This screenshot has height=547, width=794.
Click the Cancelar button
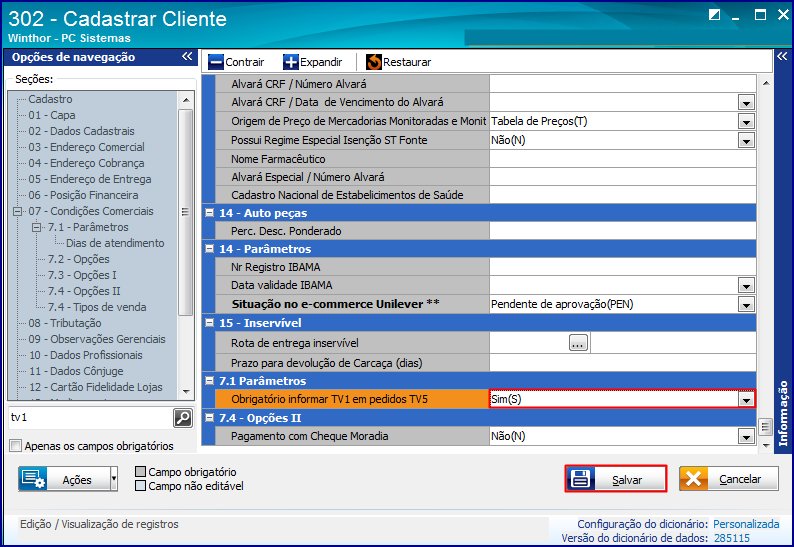pos(729,479)
